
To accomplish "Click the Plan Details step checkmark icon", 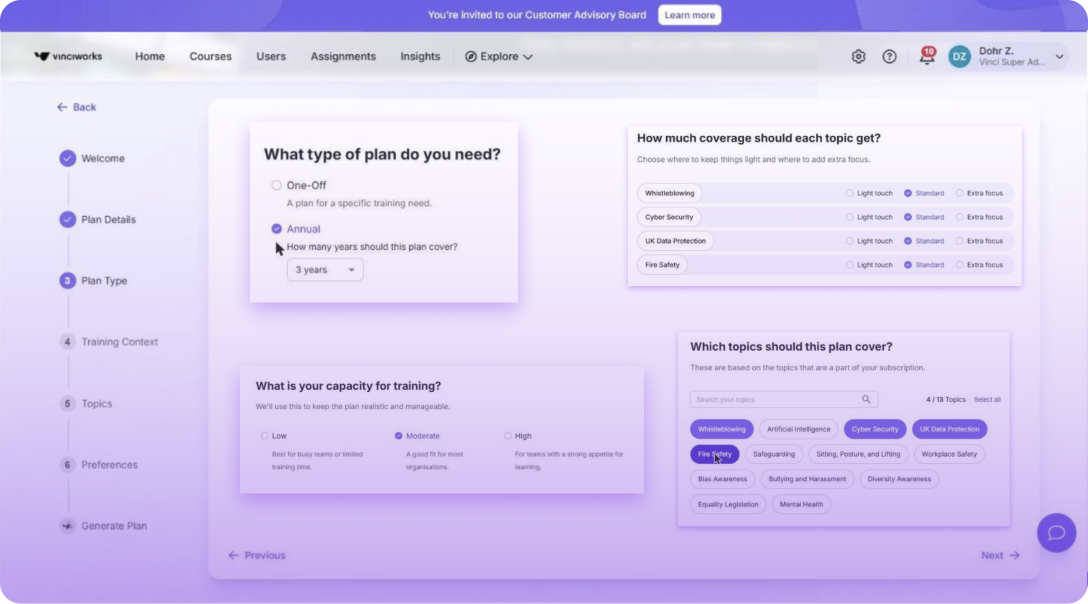I will click(67, 219).
